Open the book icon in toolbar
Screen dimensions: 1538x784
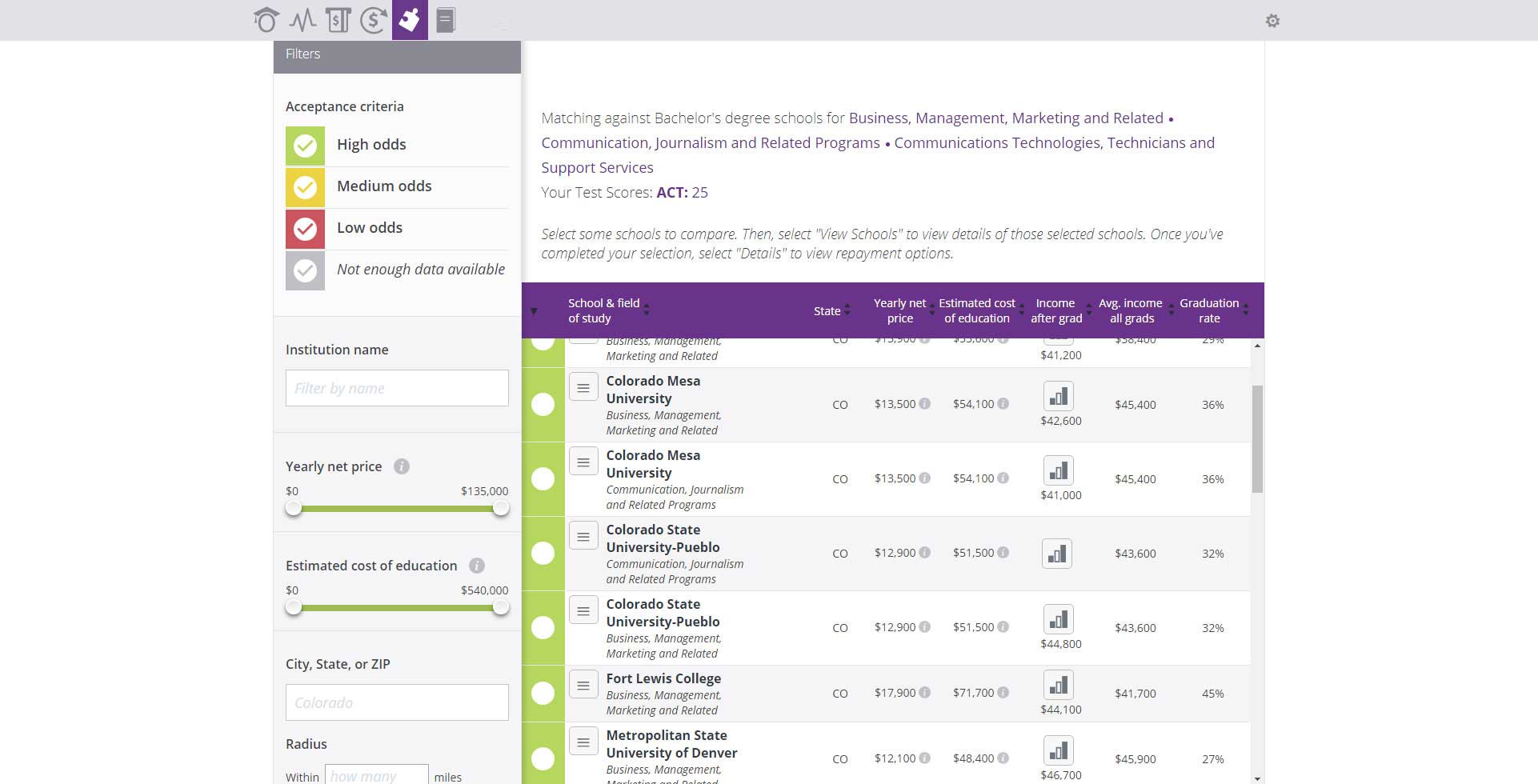coord(446,20)
